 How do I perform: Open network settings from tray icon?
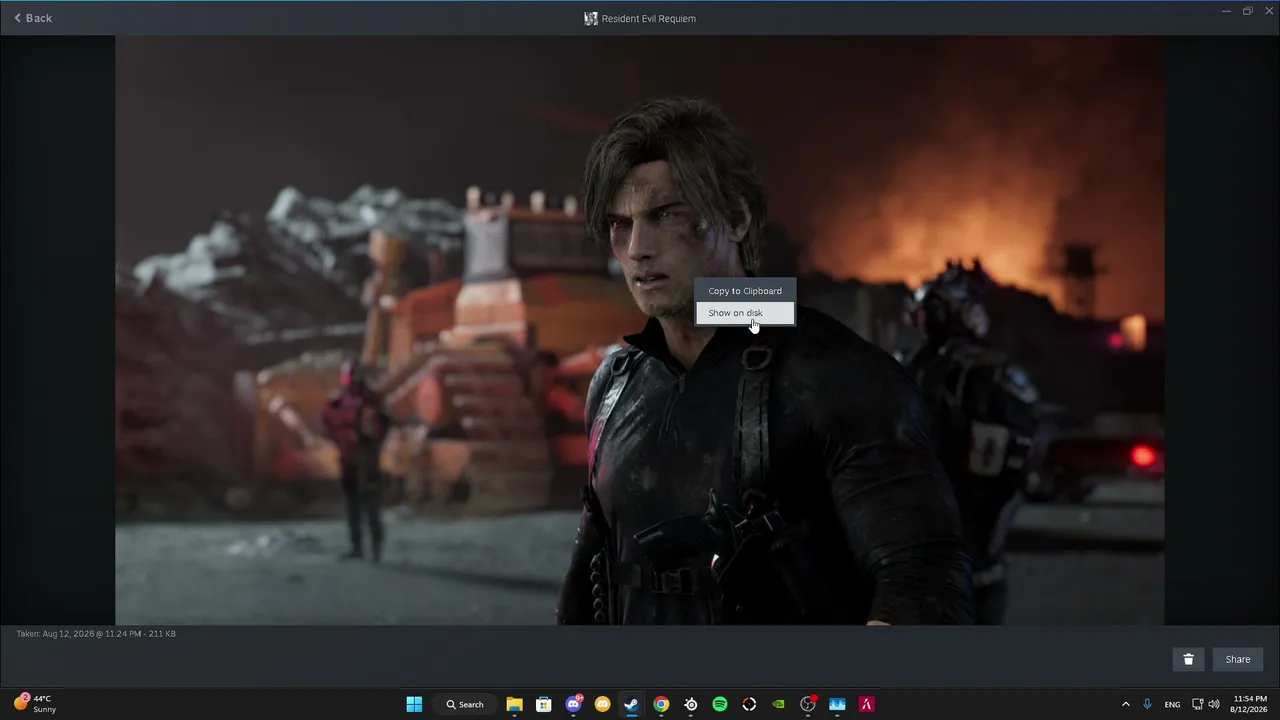tap(1198, 704)
